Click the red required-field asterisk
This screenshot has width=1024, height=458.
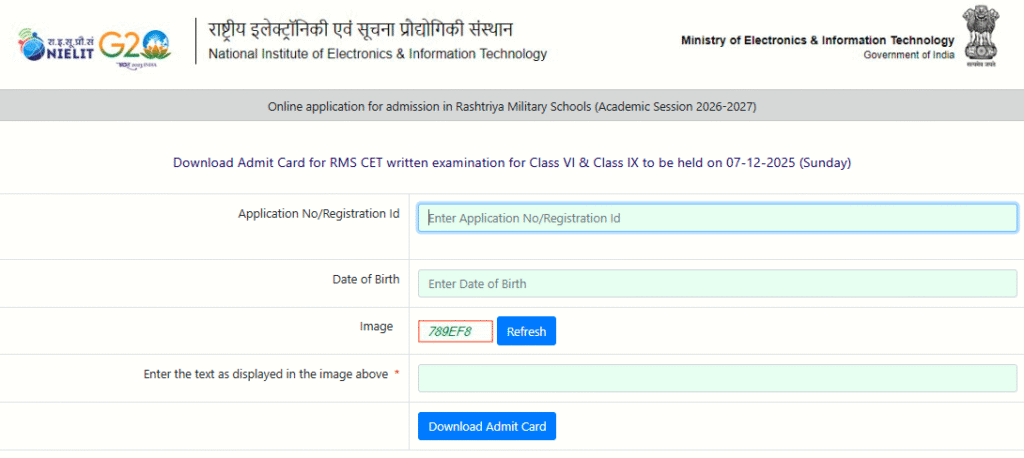pos(397,374)
